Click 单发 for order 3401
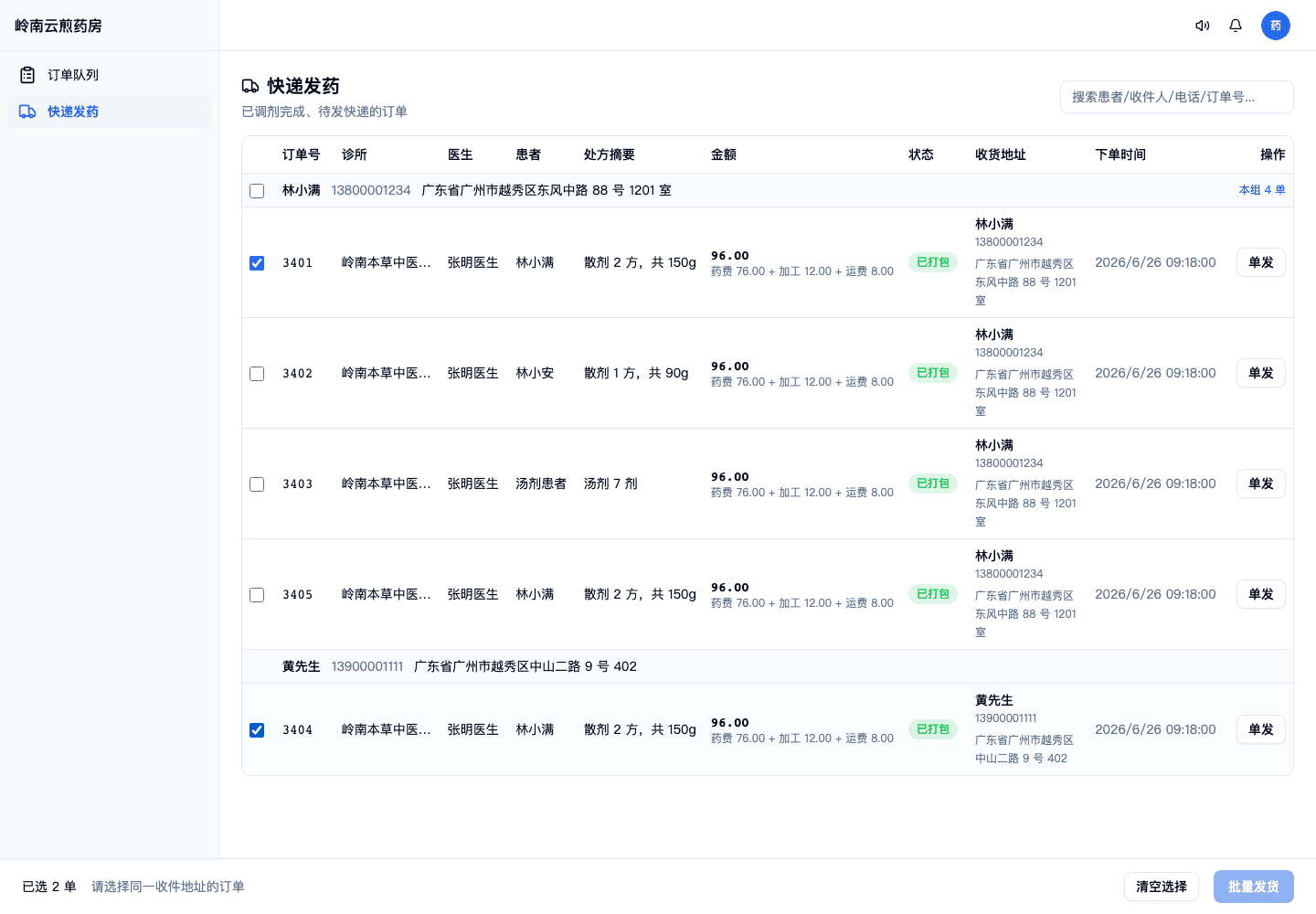1316x914 pixels. coord(1261,262)
